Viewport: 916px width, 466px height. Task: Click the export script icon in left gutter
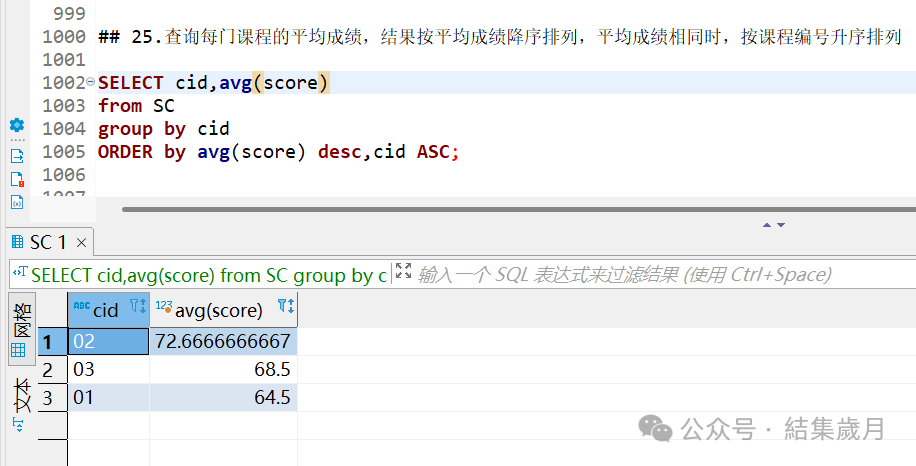point(17,156)
